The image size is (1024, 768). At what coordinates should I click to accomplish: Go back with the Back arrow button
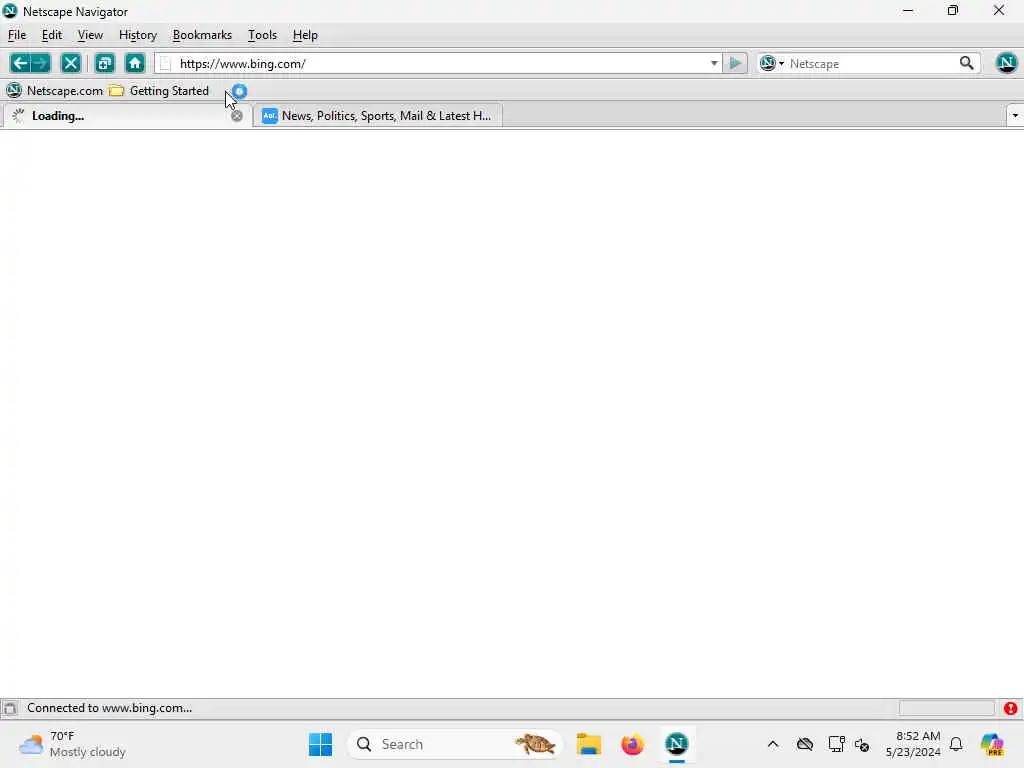tap(20, 63)
